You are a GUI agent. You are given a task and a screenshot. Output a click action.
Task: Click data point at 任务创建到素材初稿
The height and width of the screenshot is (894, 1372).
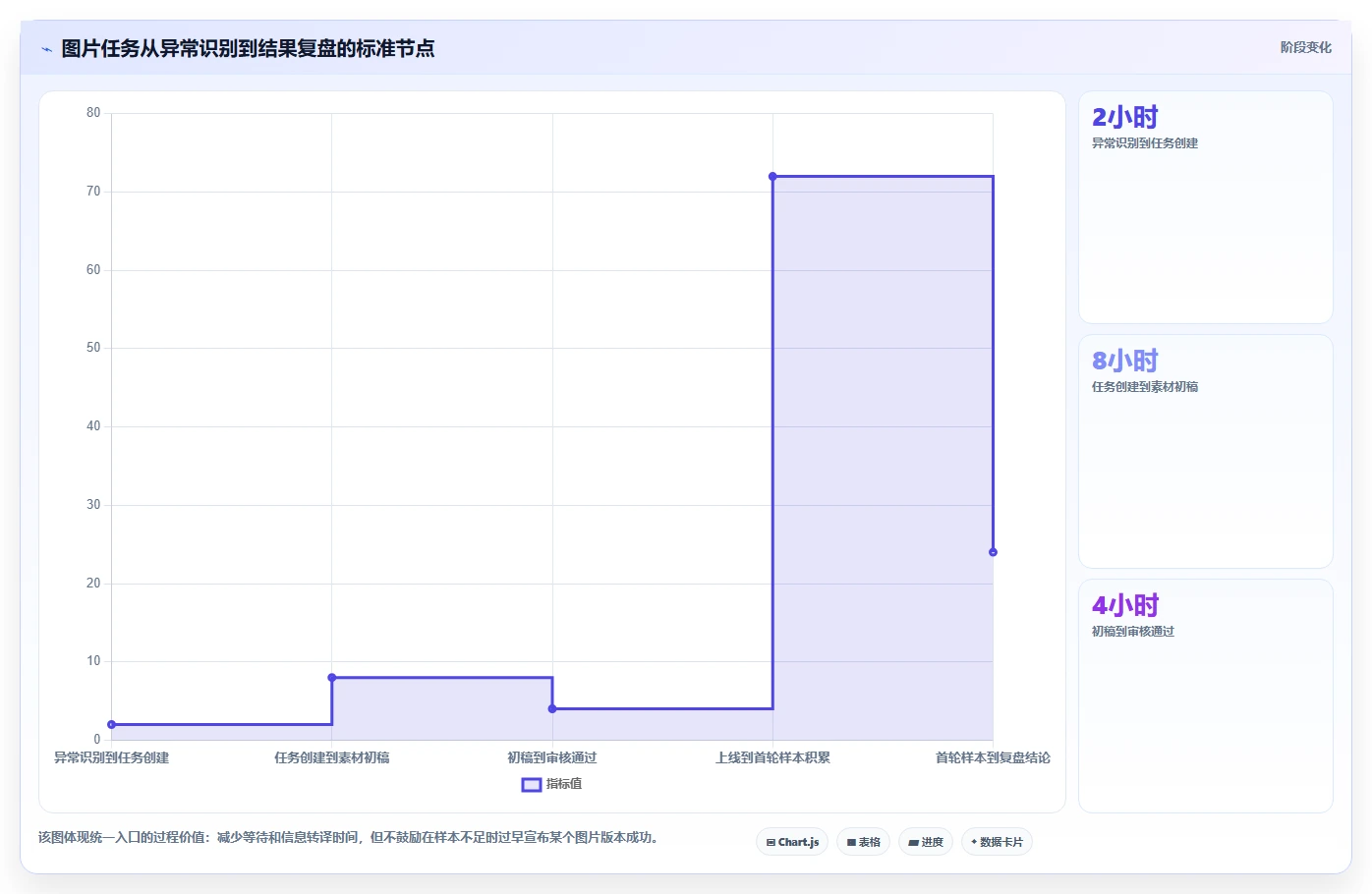(x=332, y=678)
